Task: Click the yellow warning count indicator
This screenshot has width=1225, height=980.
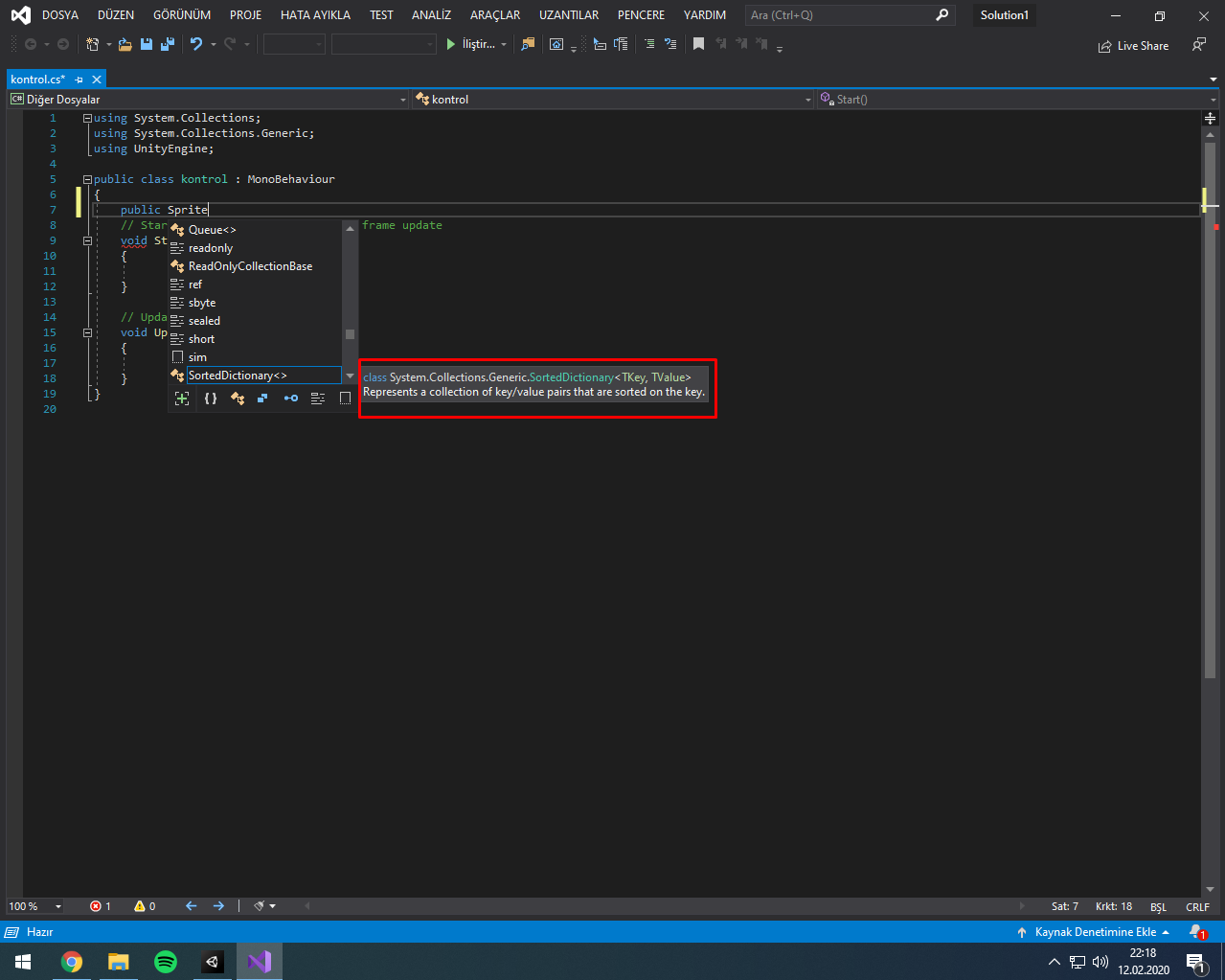Action: pos(145,906)
